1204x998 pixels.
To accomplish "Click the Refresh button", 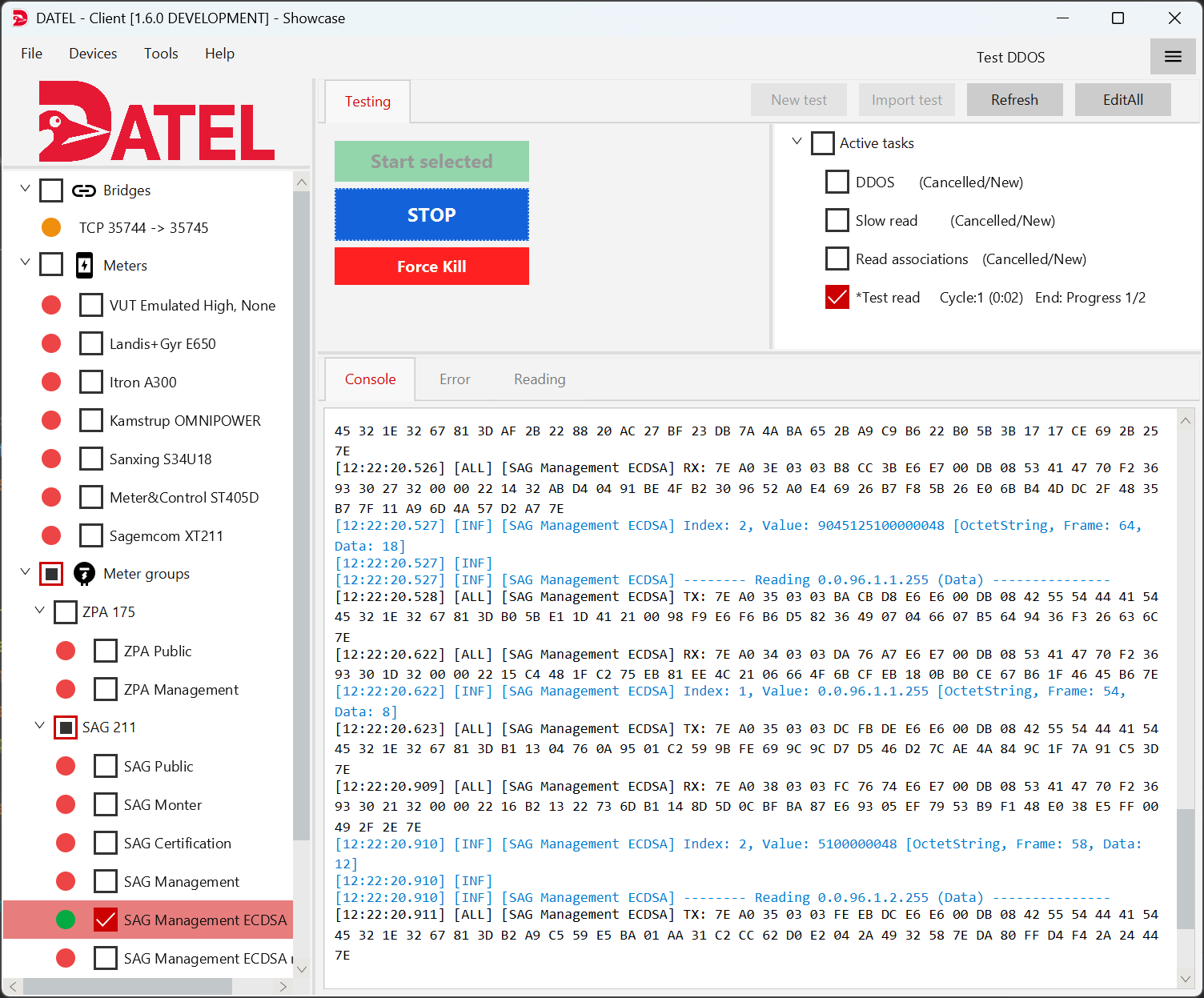I will click(x=1014, y=100).
